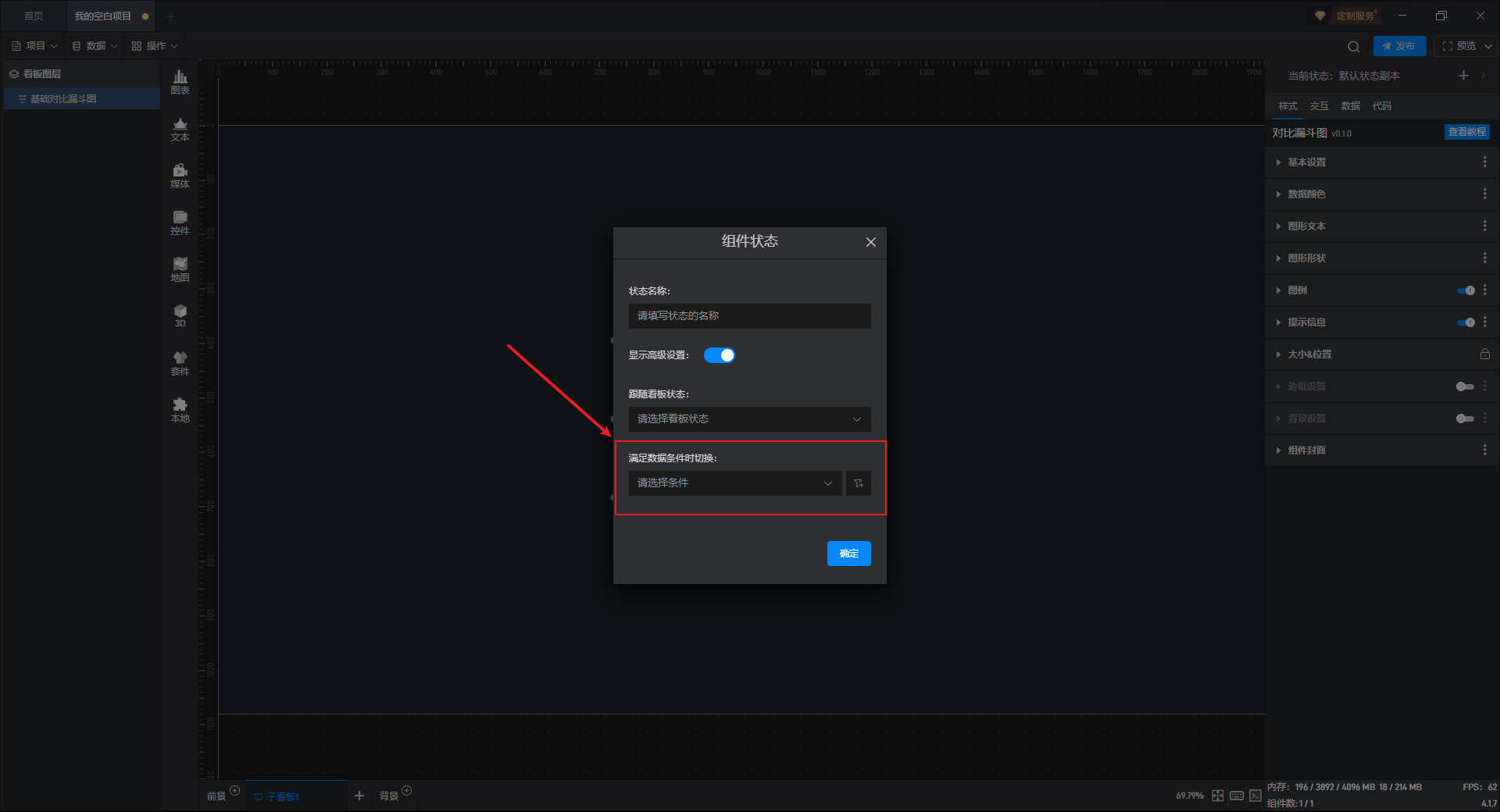Enable the 边框设置 border switch

click(x=1465, y=386)
